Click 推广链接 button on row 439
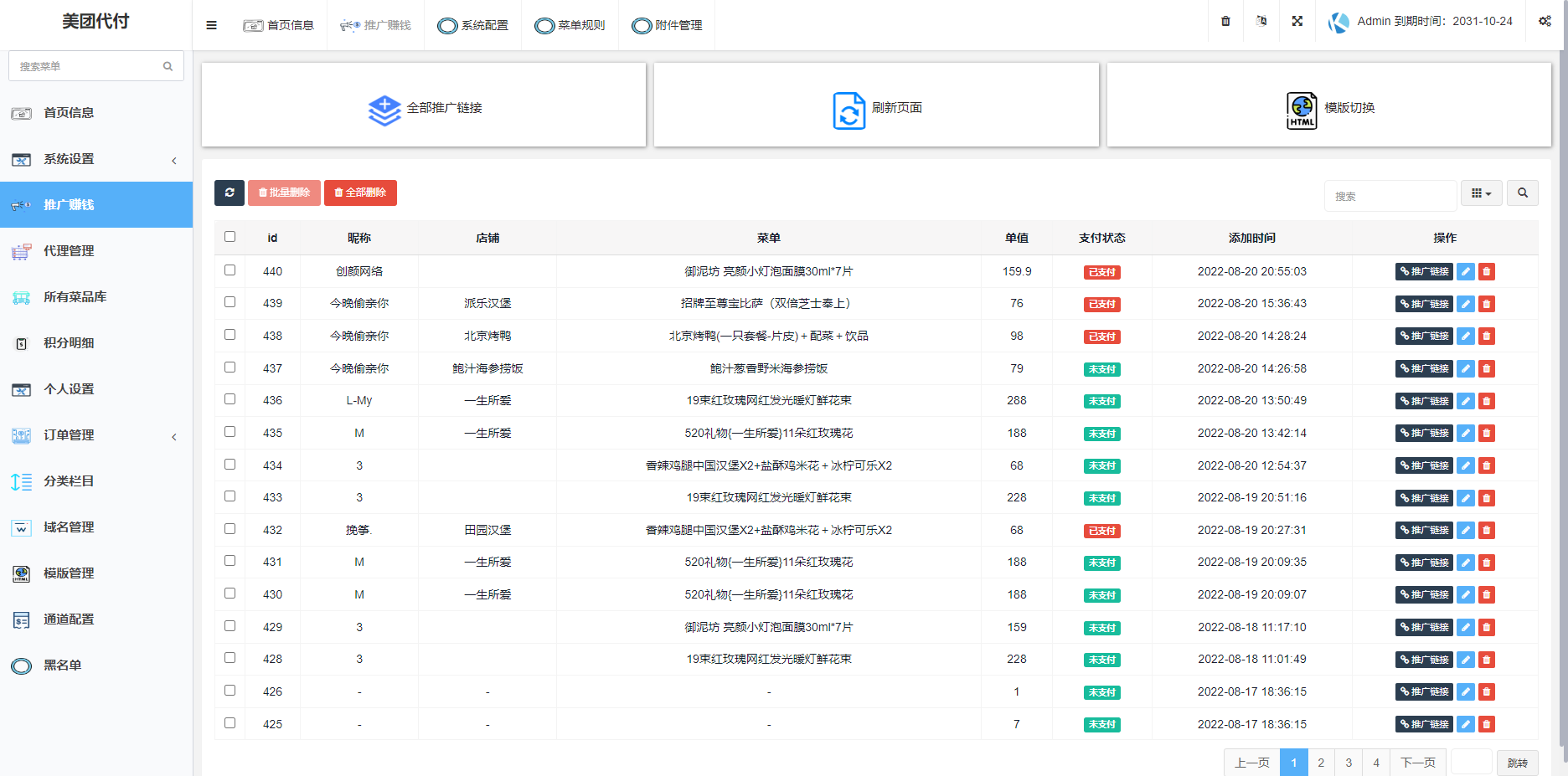1568x776 pixels. (1424, 303)
